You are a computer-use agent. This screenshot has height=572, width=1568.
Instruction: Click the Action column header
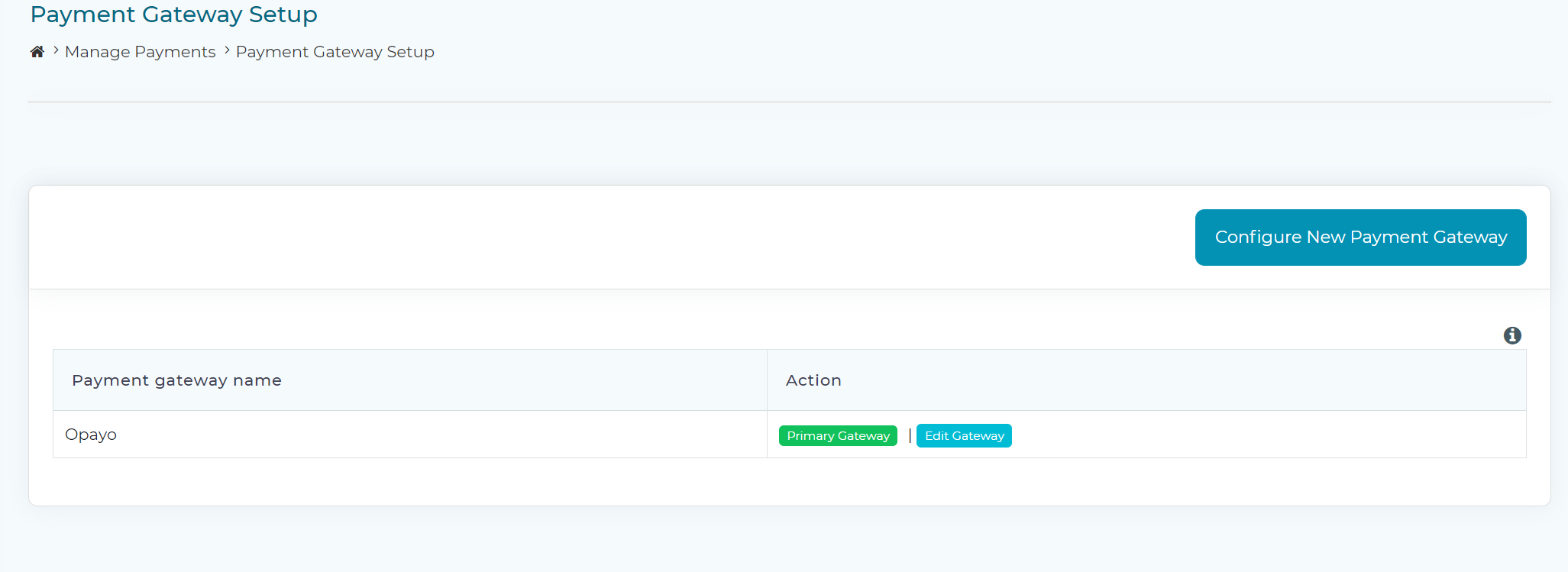[x=1146, y=380]
